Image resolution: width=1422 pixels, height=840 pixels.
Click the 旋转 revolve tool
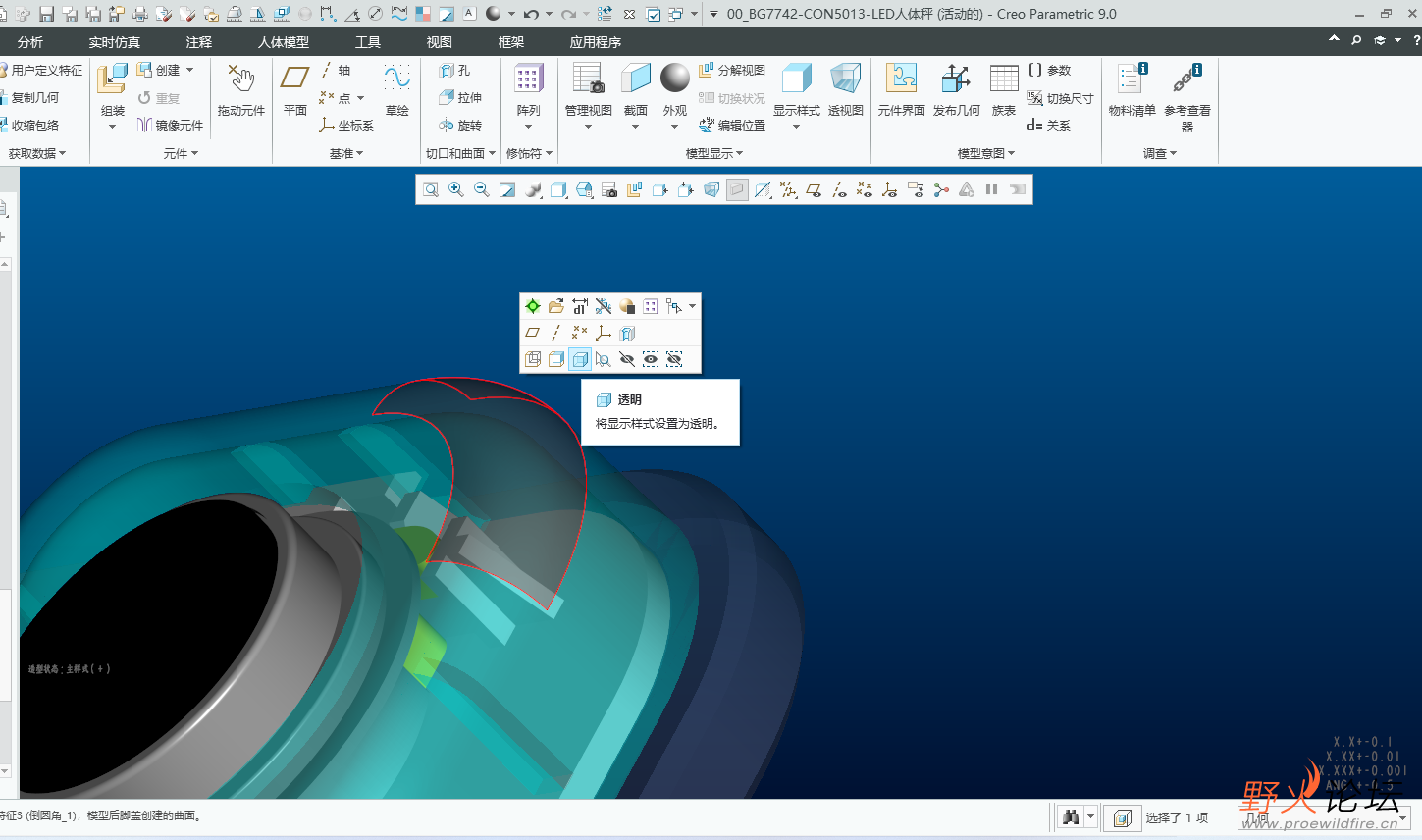click(460, 125)
